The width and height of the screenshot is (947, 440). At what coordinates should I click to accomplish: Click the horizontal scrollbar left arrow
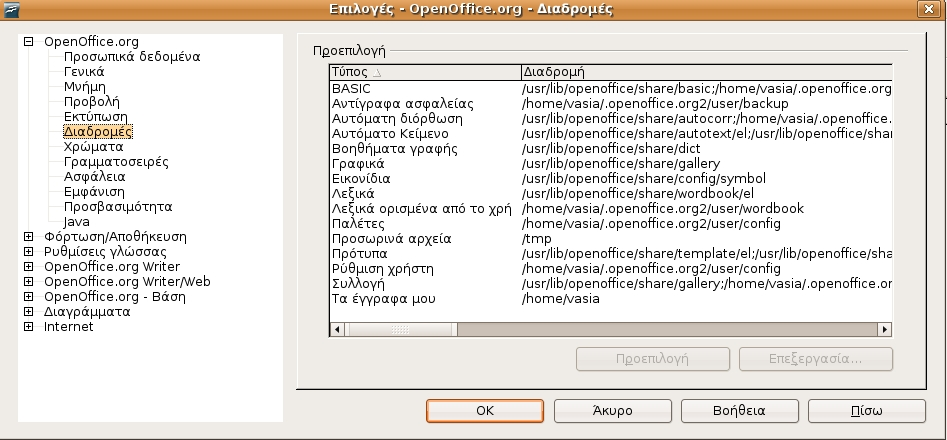[337, 330]
